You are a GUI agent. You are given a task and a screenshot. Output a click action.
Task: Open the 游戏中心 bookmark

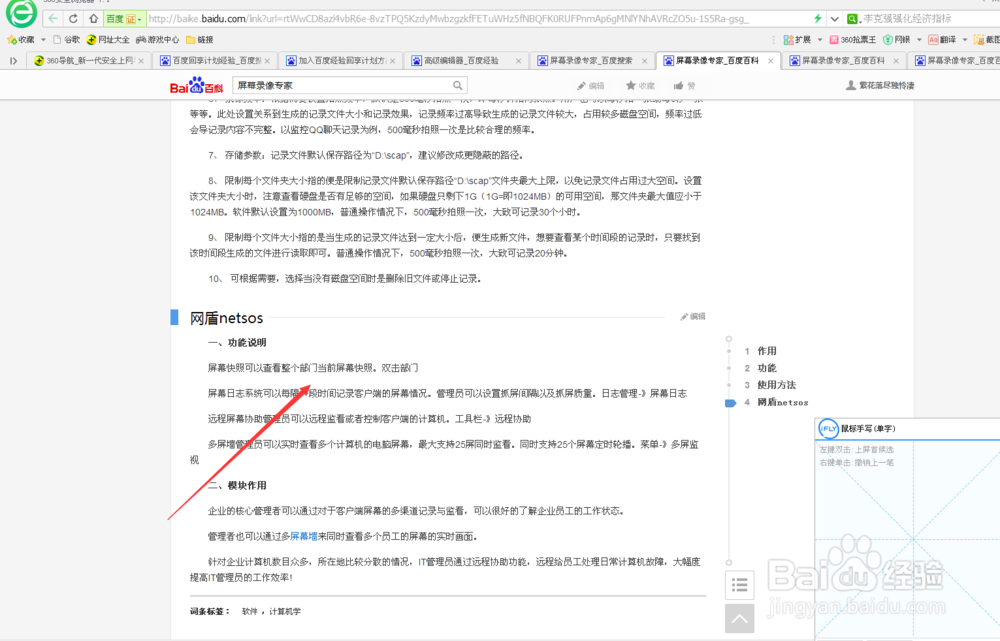pos(158,40)
